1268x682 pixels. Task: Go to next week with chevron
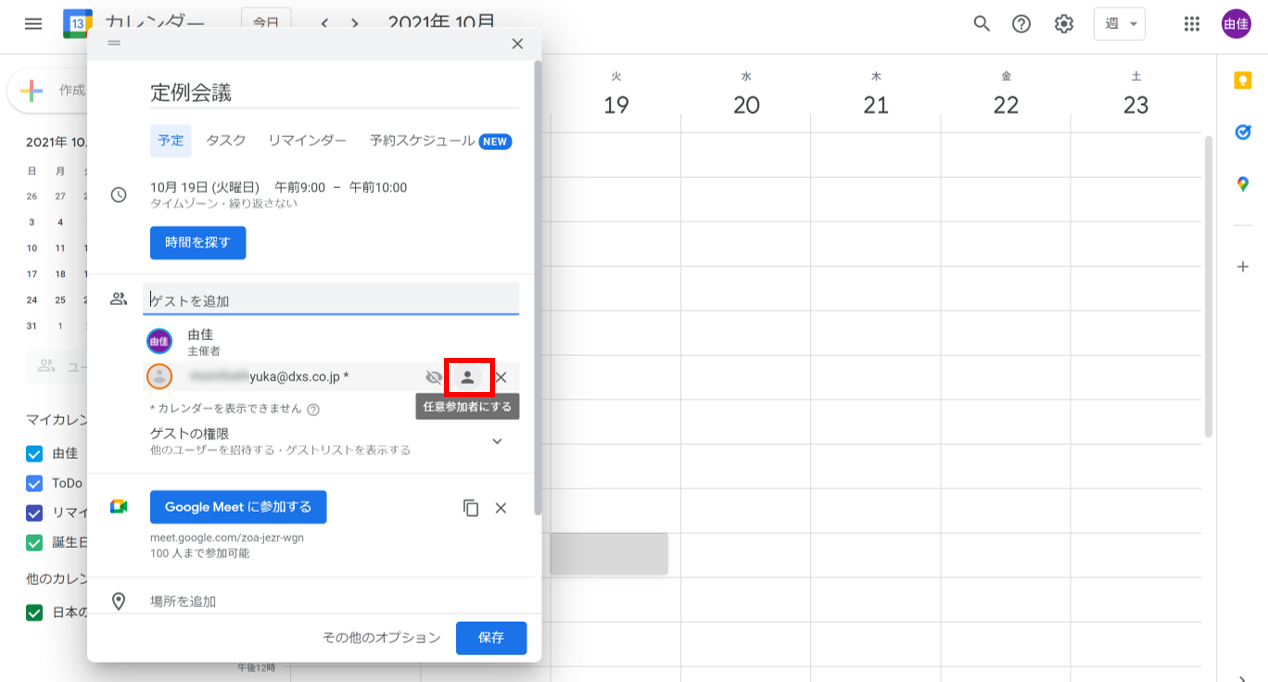[354, 24]
